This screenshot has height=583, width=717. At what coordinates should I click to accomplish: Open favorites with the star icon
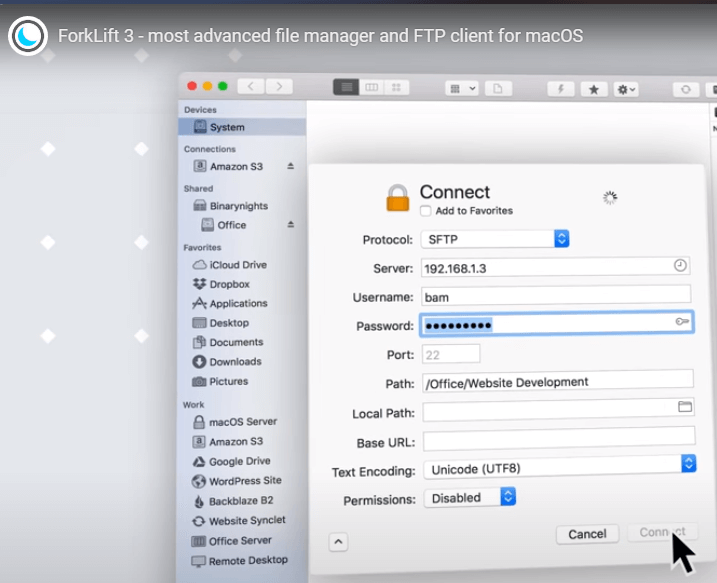point(594,89)
